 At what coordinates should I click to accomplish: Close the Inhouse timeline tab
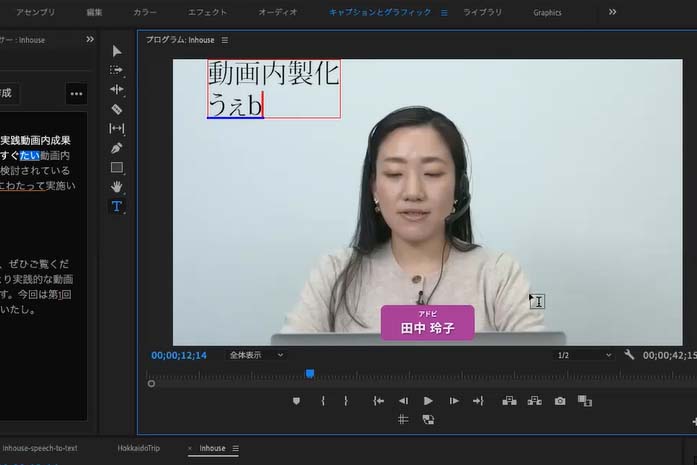point(190,449)
